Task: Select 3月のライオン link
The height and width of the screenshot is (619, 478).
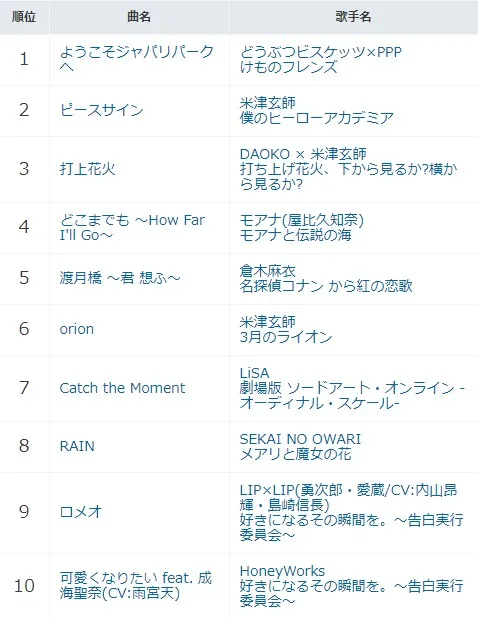Action: [286, 337]
